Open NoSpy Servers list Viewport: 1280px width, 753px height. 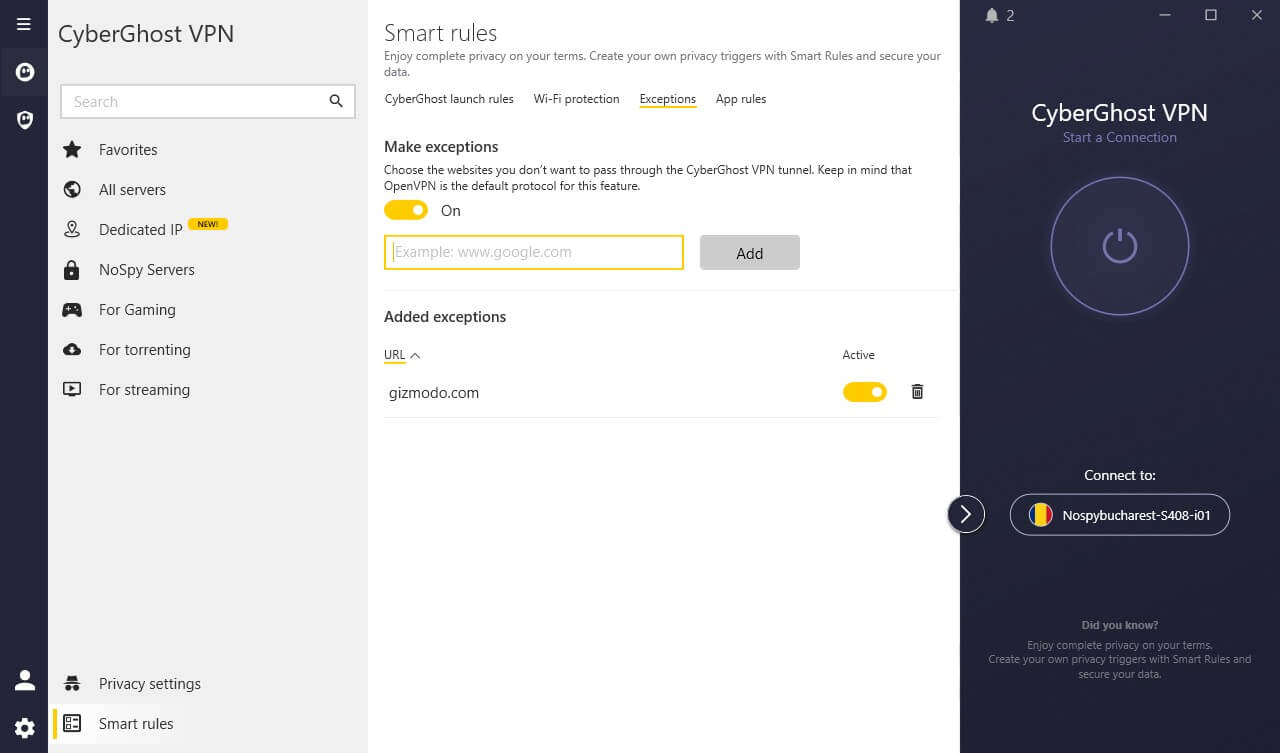tap(146, 270)
